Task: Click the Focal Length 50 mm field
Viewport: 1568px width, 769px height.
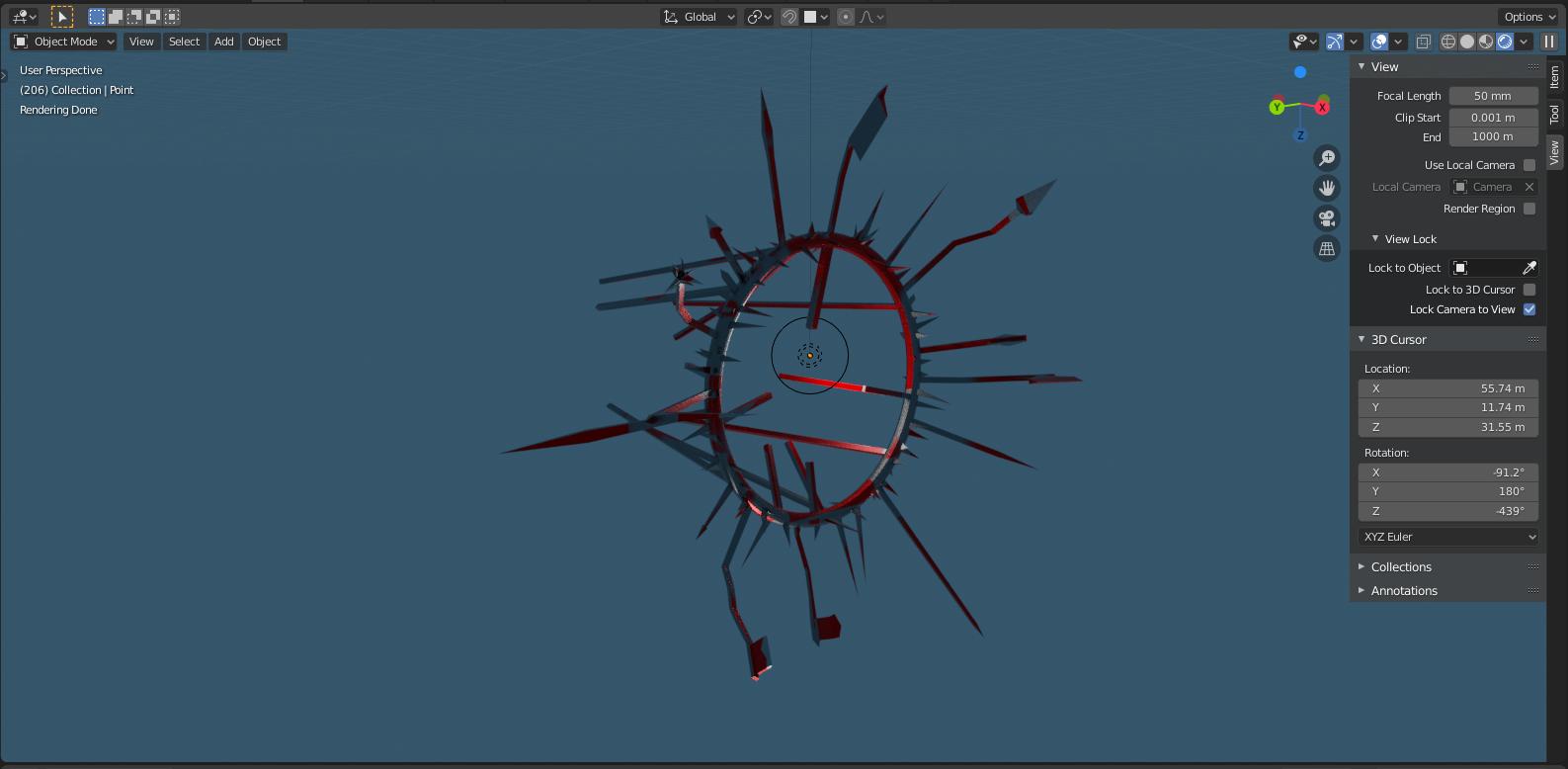Action: point(1494,96)
